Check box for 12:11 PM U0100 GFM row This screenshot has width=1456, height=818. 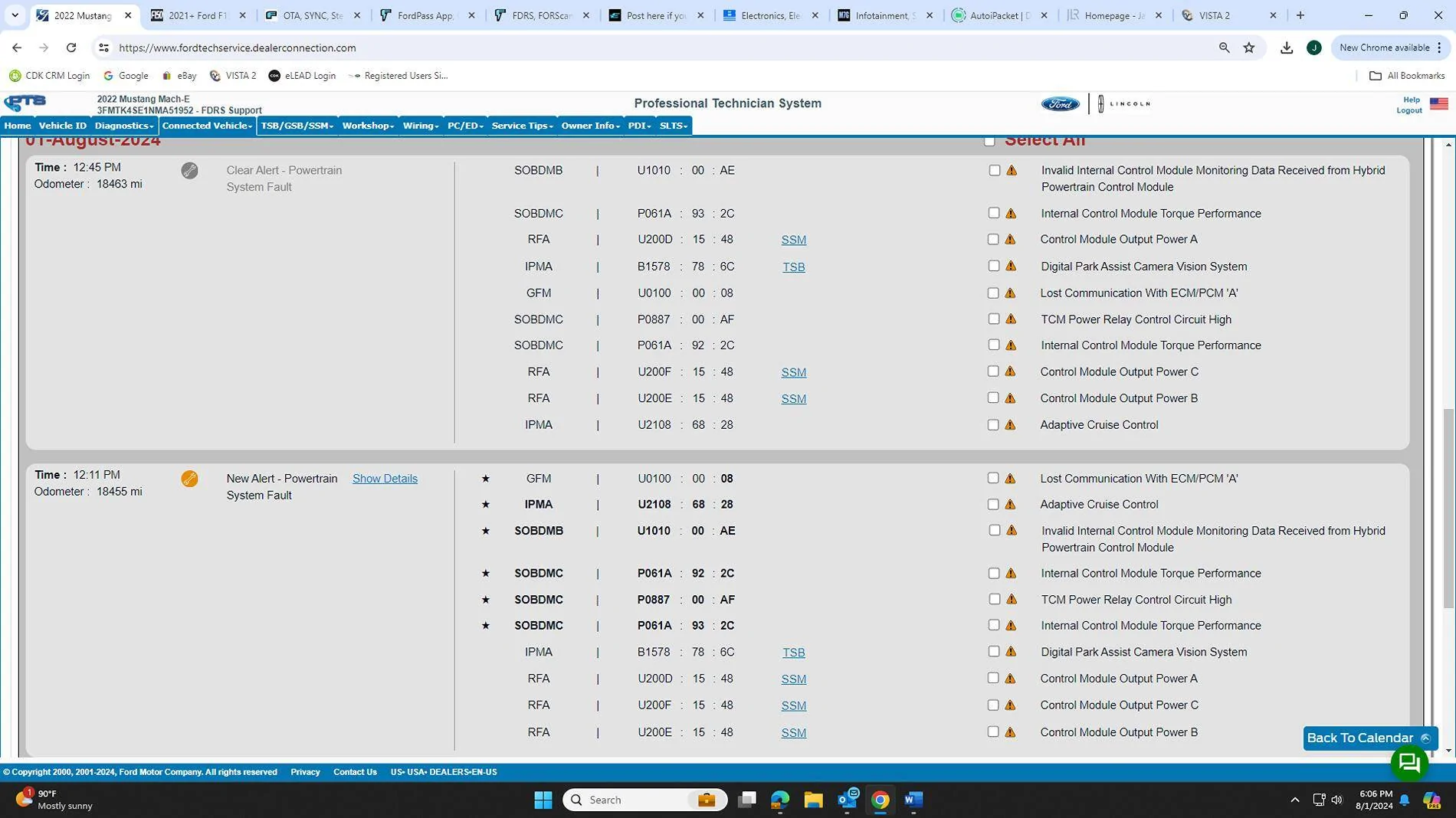click(x=993, y=478)
